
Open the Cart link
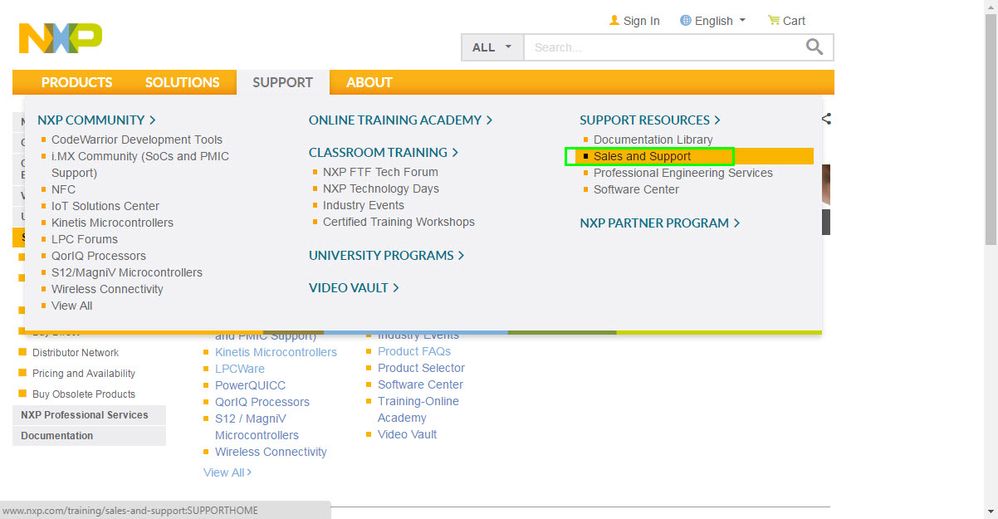coord(794,21)
